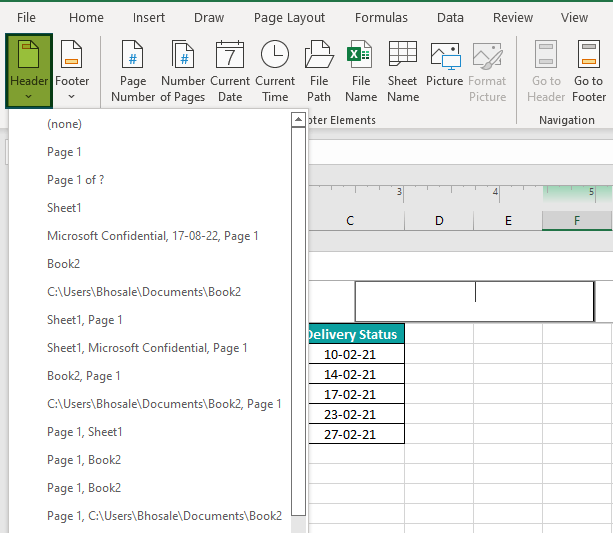Select the Delivery Status header cell

356,334
